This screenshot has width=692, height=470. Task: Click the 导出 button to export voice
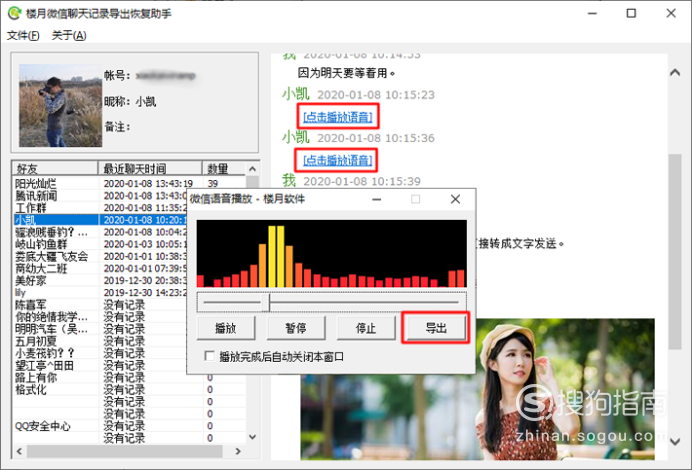click(436, 328)
